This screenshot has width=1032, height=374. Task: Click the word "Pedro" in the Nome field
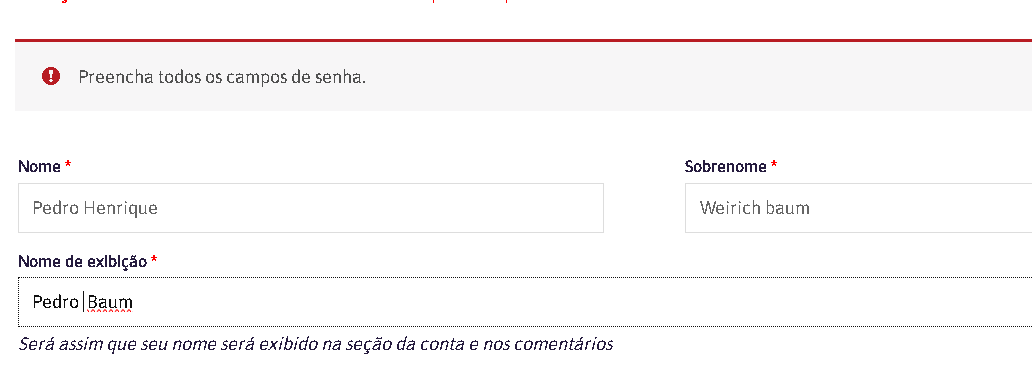point(56,208)
